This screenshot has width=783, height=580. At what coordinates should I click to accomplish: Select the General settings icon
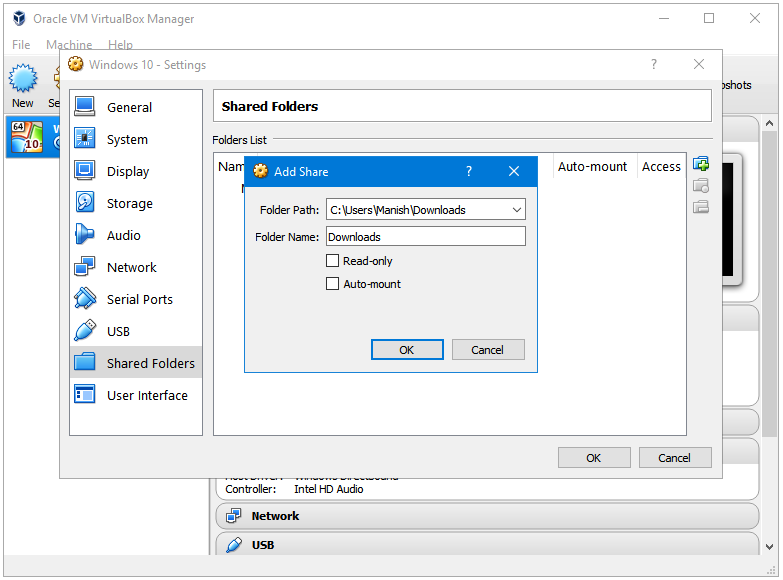tap(85, 107)
